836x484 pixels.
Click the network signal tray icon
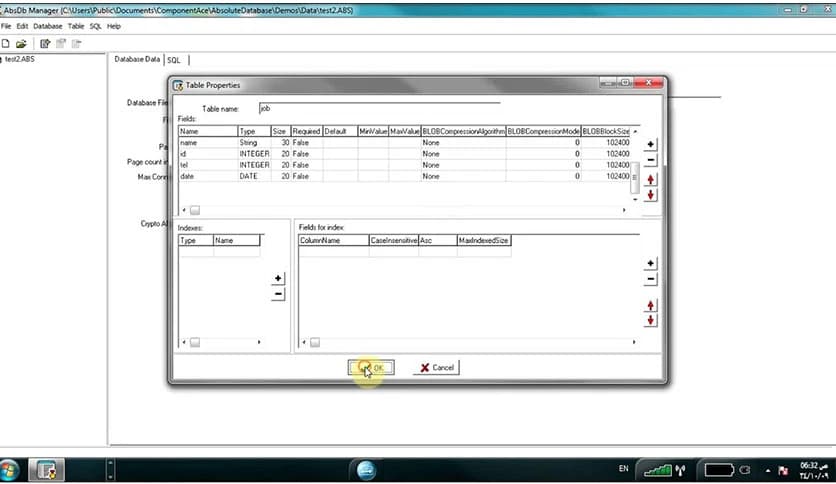click(x=658, y=470)
